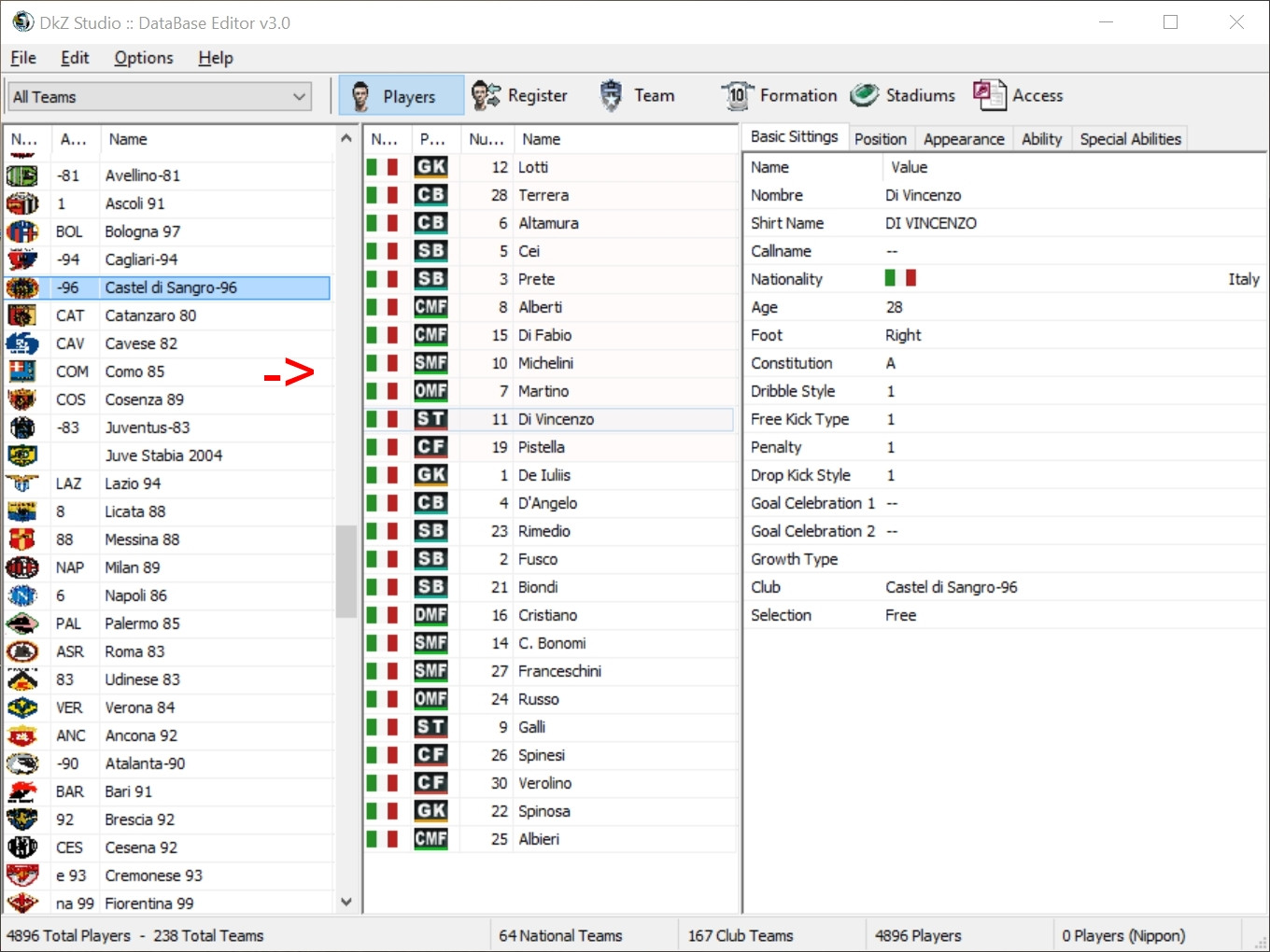
Task: Click the Age value 28
Action: (894, 307)
